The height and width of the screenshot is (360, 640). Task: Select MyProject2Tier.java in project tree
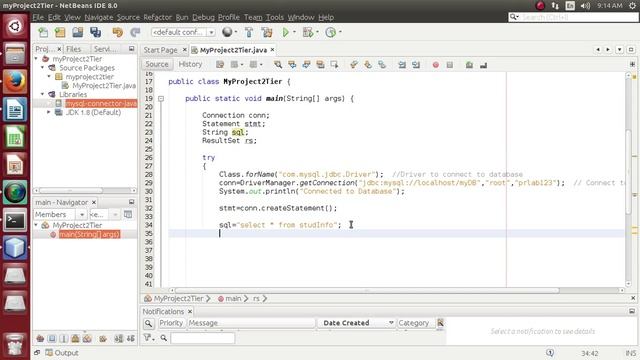104,86
